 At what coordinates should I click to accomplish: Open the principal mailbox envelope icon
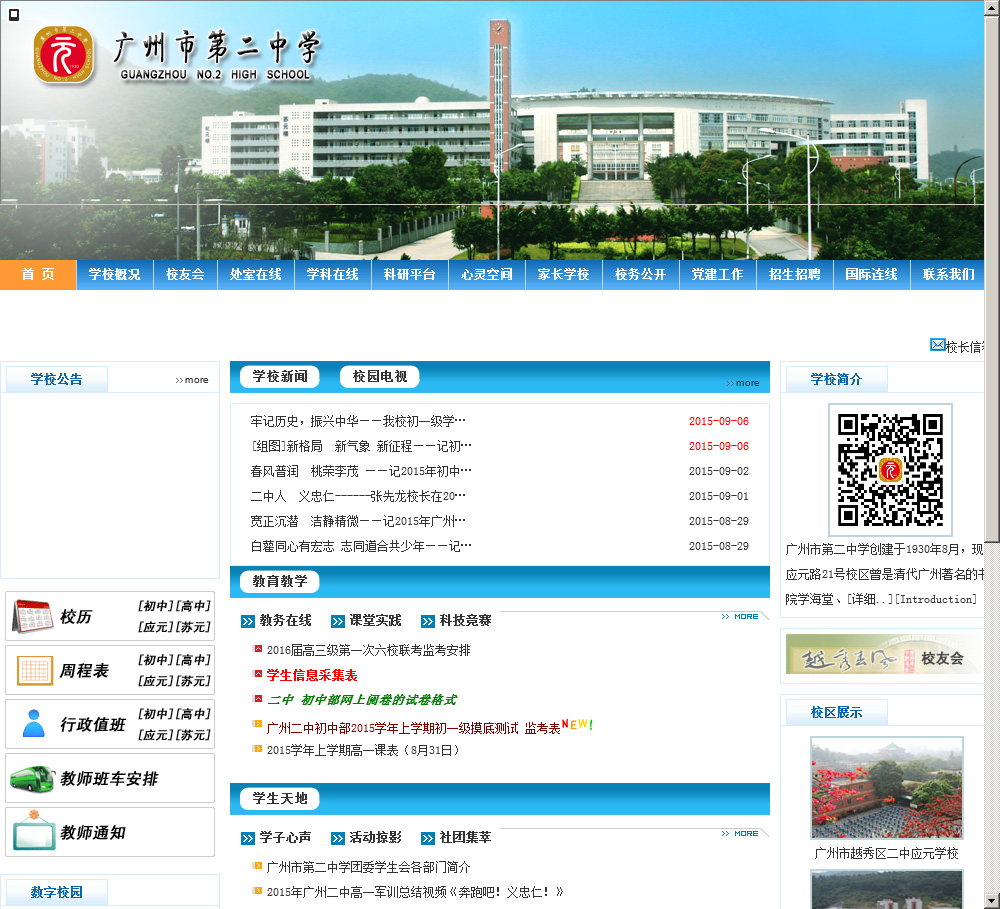[x=937, y=345]
